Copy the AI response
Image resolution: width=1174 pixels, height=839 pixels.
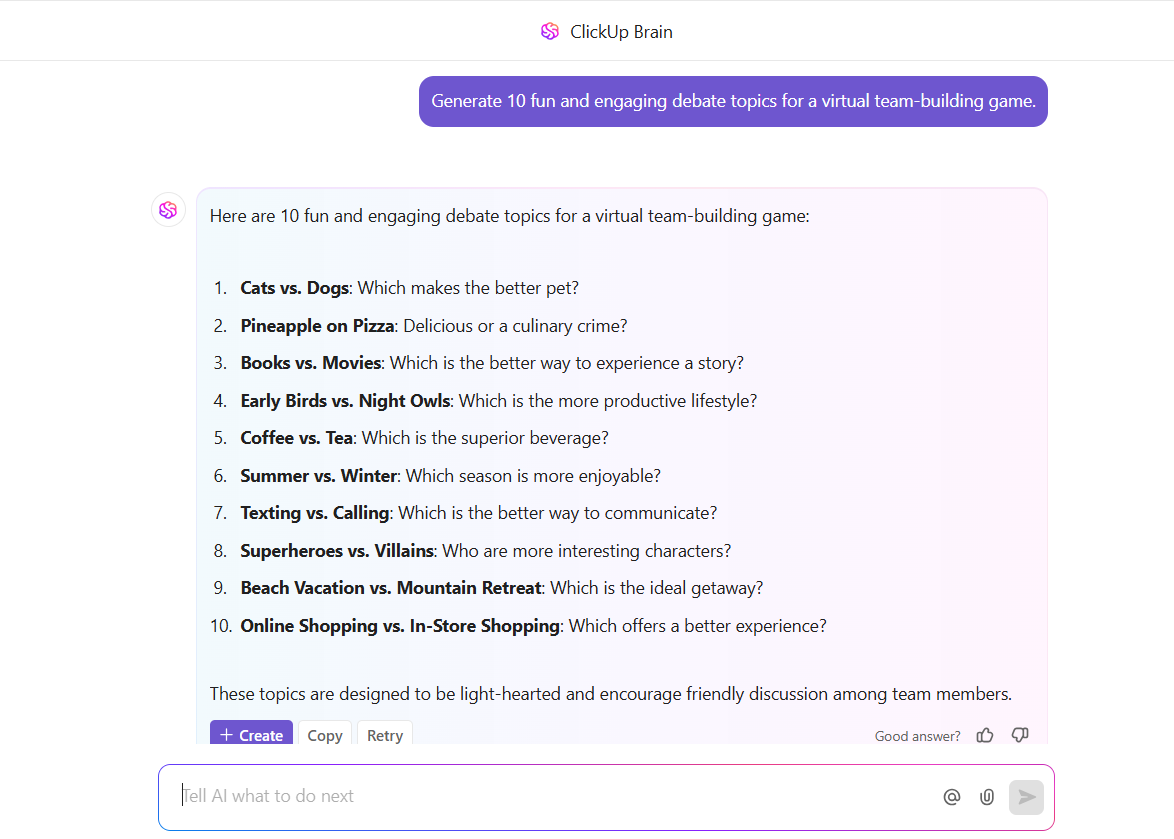[x=325, y=735]
